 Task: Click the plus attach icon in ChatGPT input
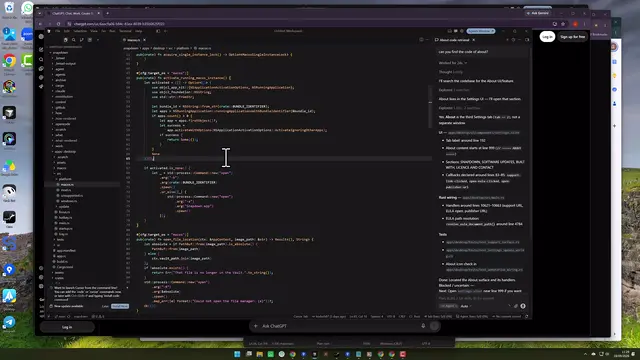click(x=256, y=326)
